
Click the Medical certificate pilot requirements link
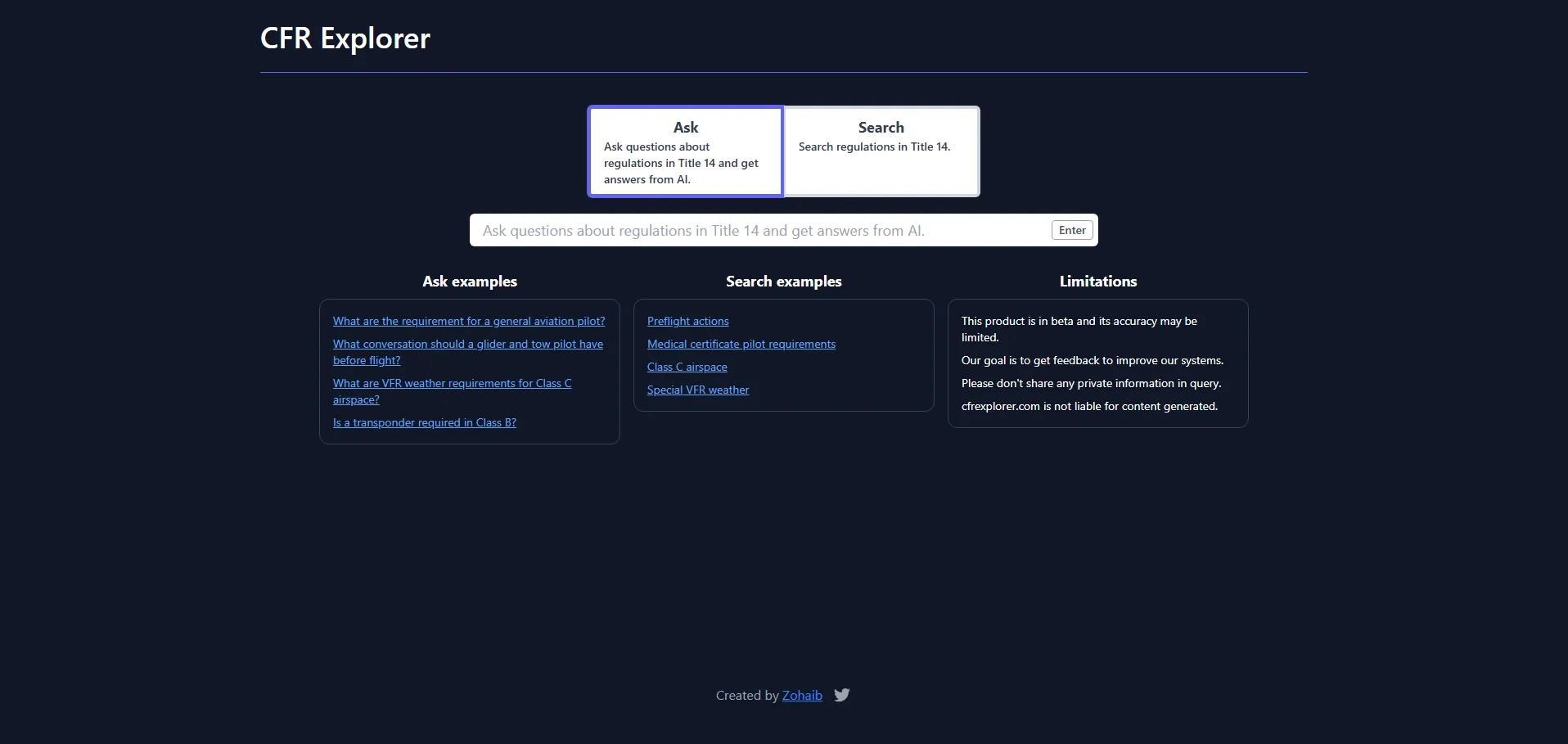[741, 345]
